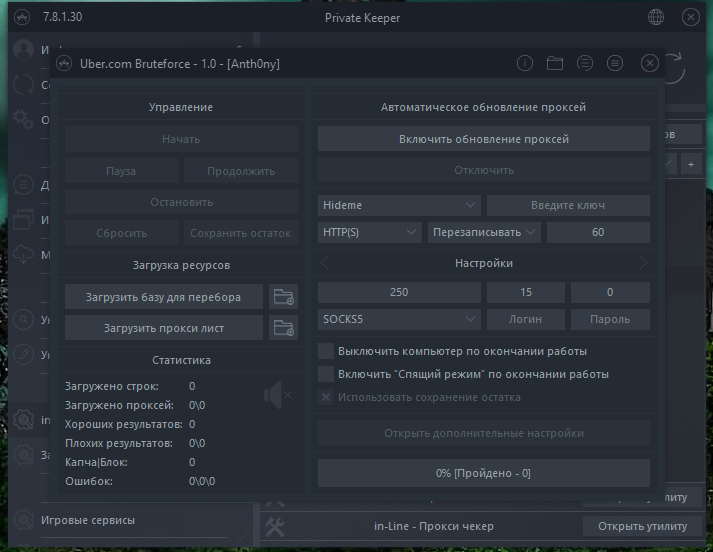
Task: Click Включить обновление проксей button
Action: pos(483,139)
